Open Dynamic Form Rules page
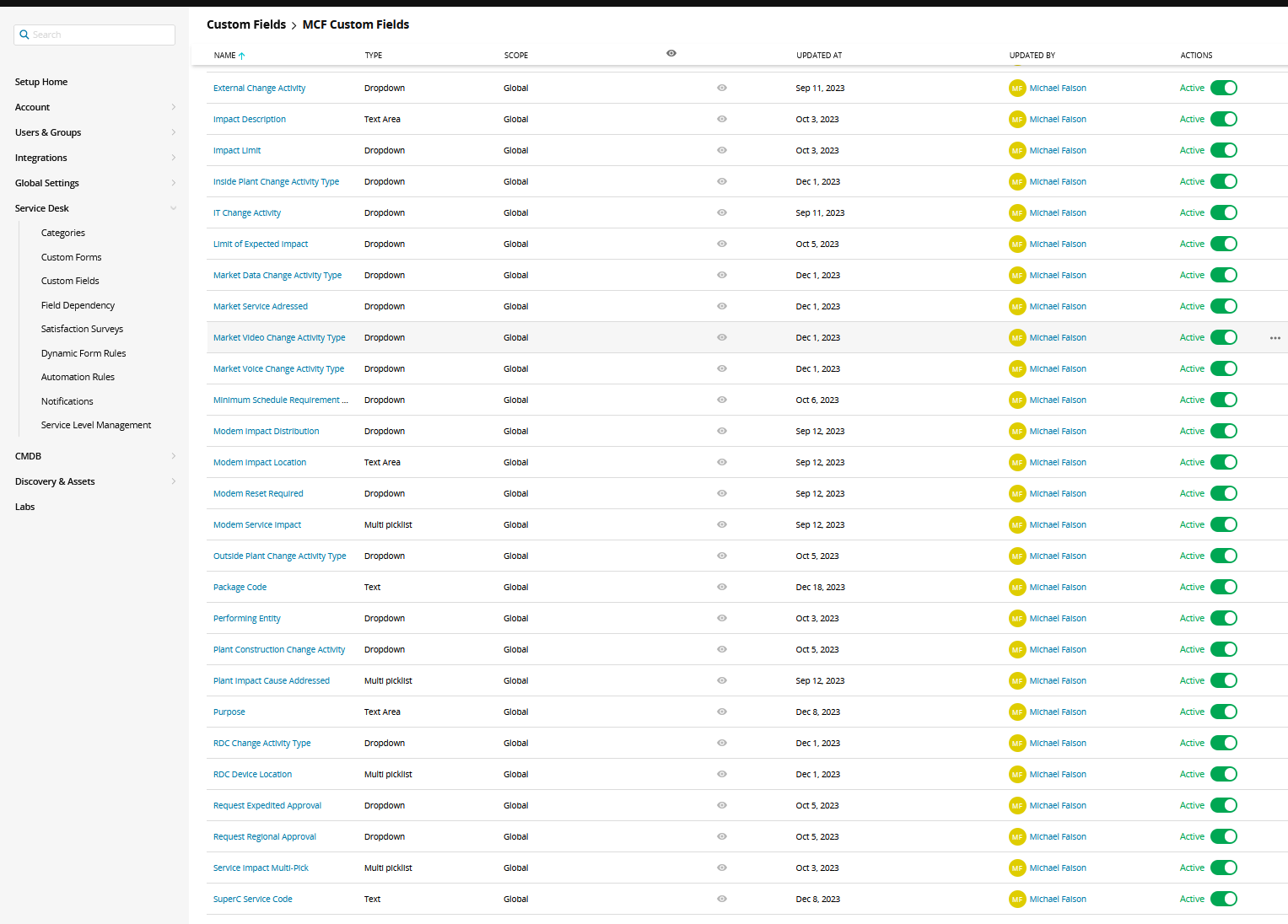Viewport: 1288px width, 924px height. 84,353
